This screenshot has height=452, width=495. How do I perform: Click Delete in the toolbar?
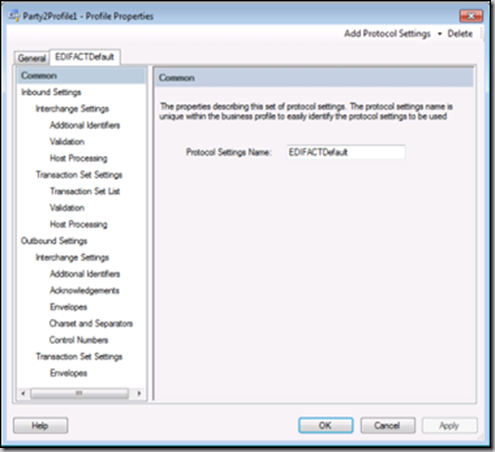460,34
